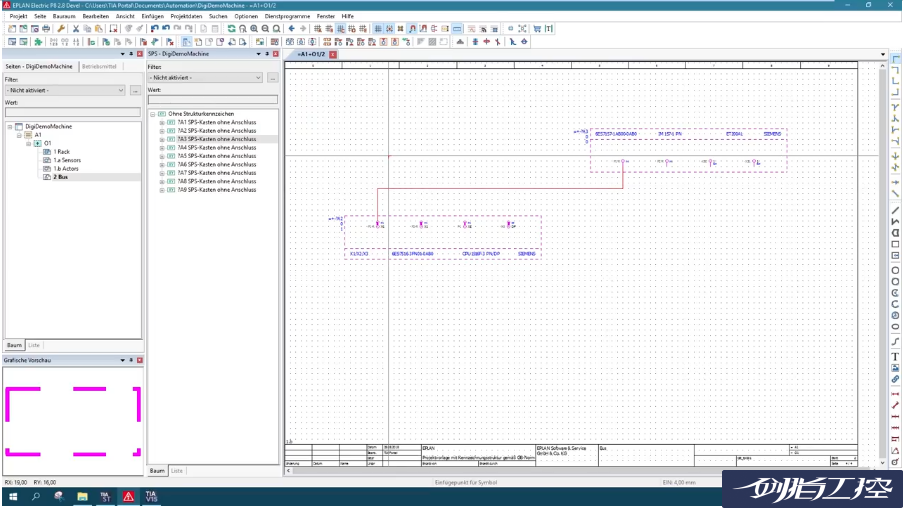Switch to the Liste tab in Seiten panel

[35, 345]
